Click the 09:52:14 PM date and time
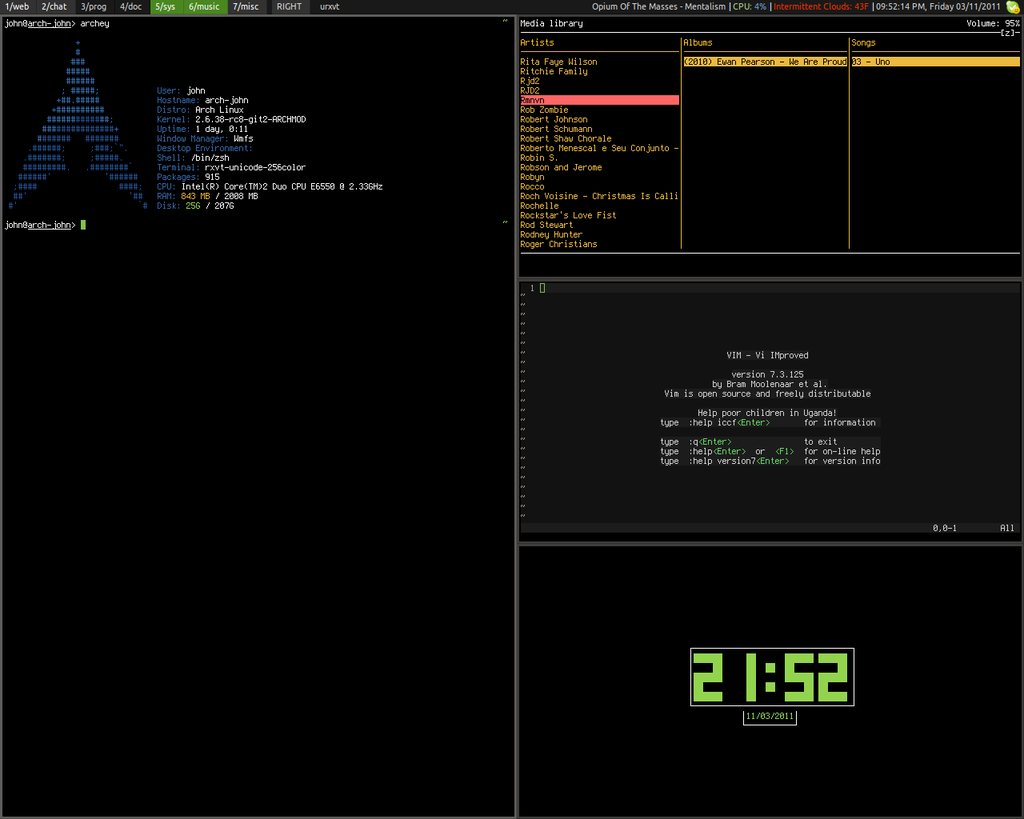The height and width of the screenshot is (819, 1024). click(x=938, y=7)
